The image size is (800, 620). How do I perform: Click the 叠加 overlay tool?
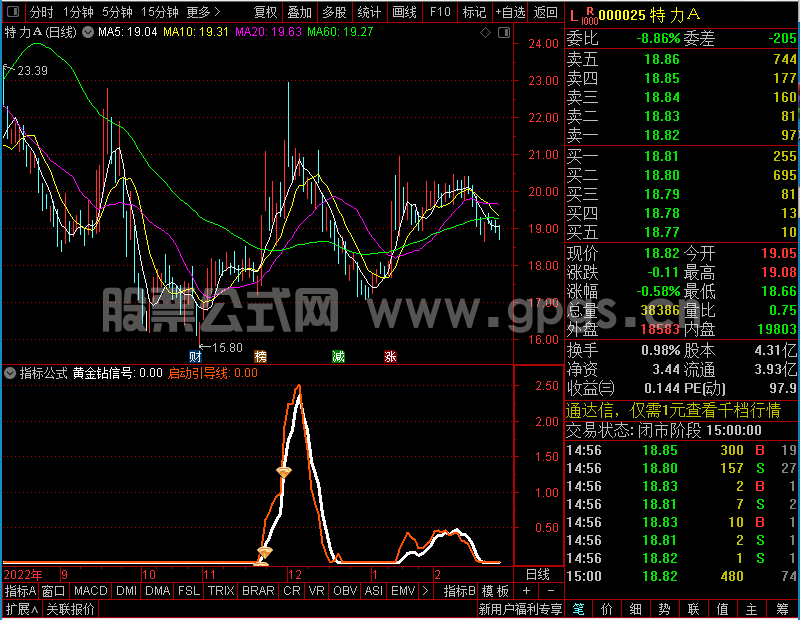point(299,12)
